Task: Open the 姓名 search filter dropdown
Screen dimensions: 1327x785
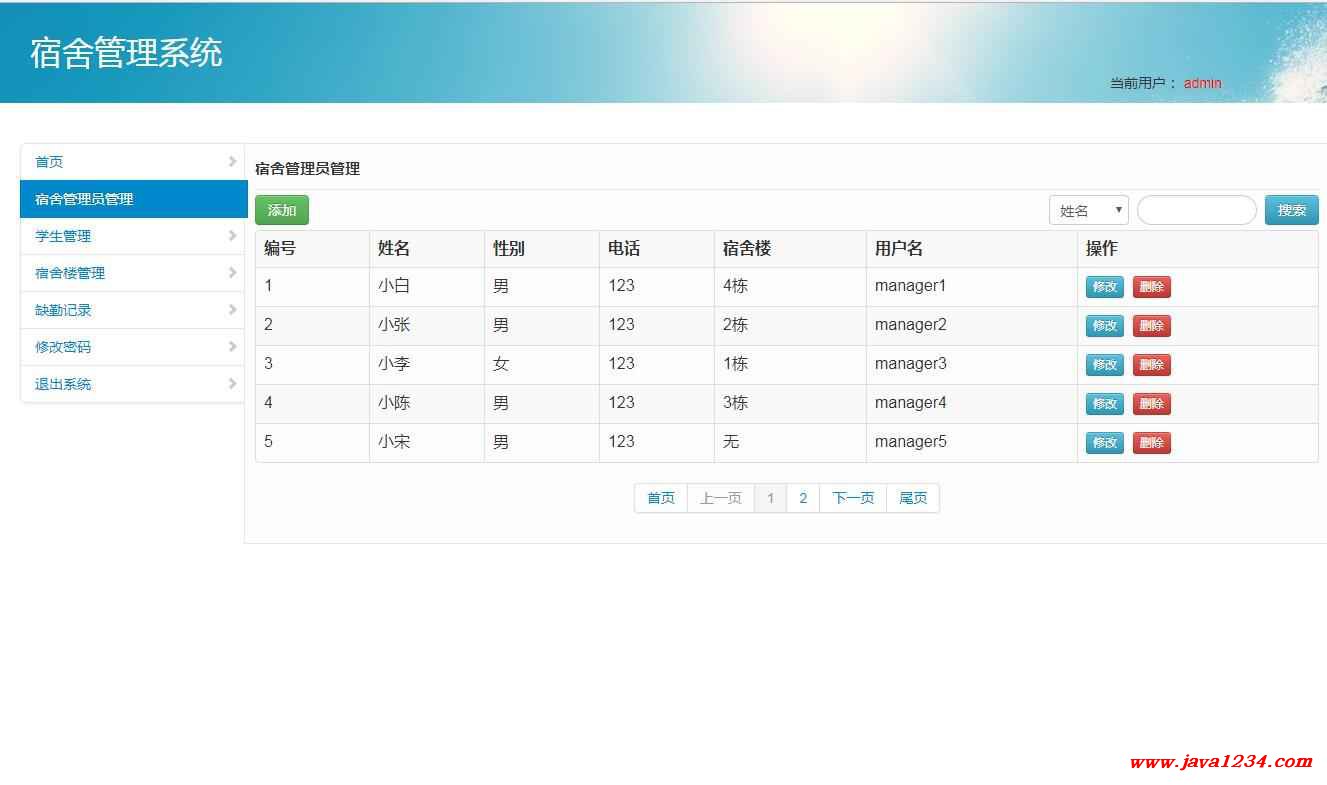Action: click(x=1088, y=211)
